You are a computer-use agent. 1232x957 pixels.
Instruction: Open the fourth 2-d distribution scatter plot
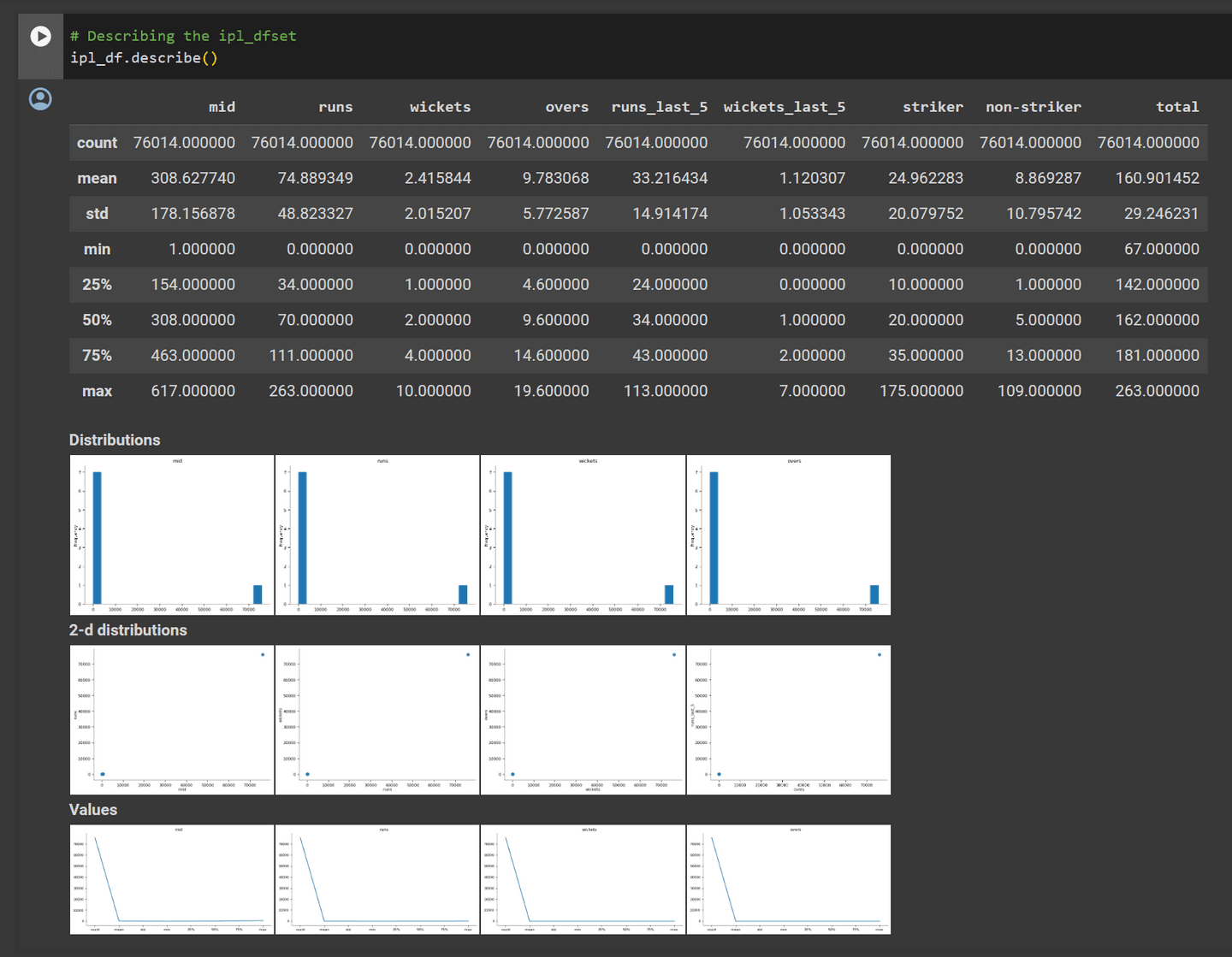pyautogui.click(x=789, y=720)
